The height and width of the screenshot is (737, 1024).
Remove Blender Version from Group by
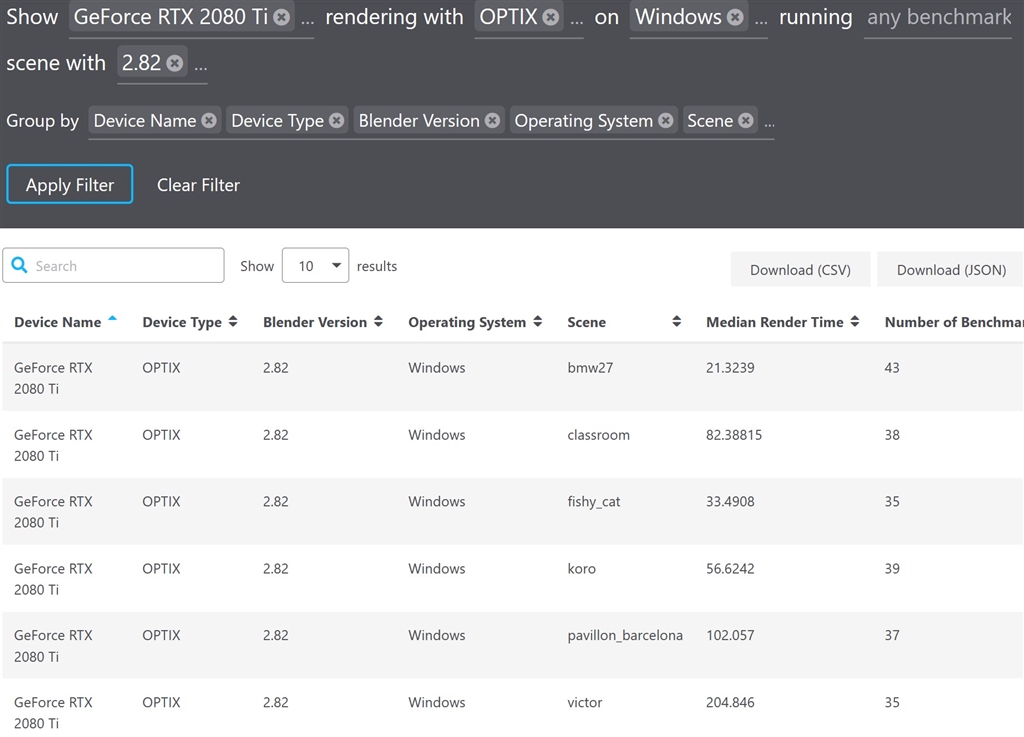click(492, 121)
